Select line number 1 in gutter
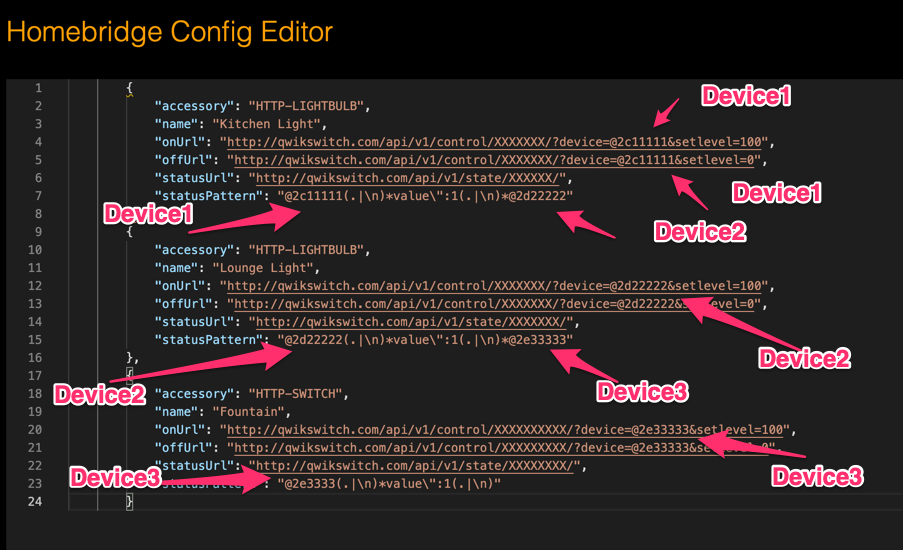The height and width of the screenshot is (550, 903). click(39, 88)
